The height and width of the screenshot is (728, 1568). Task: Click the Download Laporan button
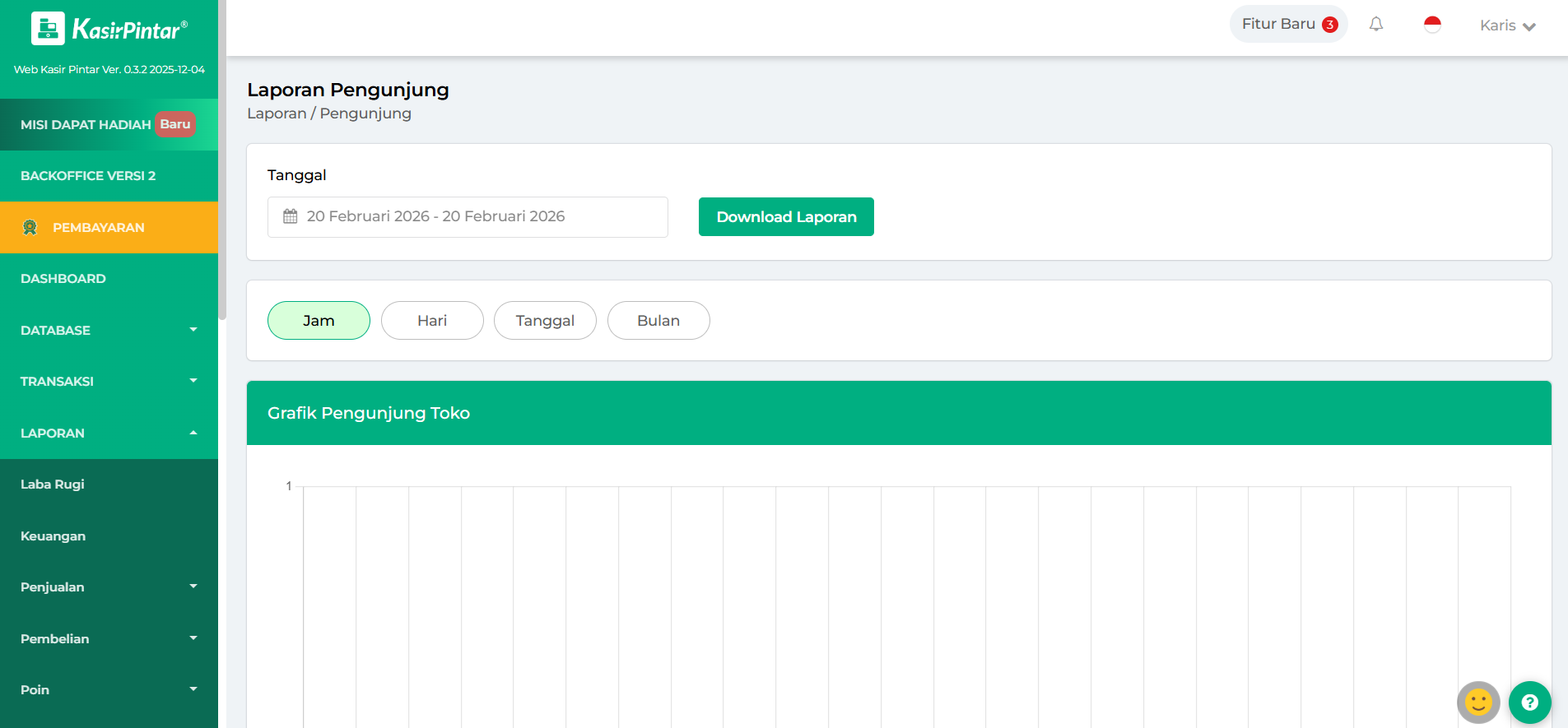pos(786,217)
